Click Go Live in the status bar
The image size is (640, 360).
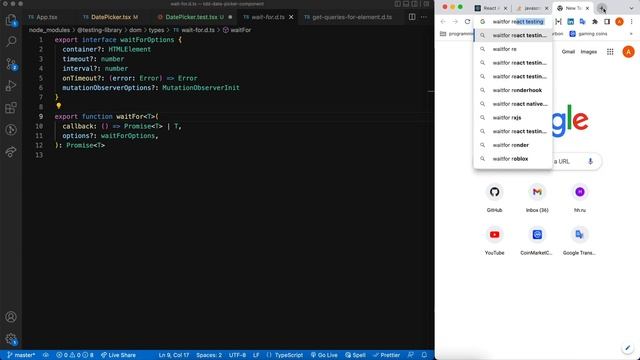point(324,355)
